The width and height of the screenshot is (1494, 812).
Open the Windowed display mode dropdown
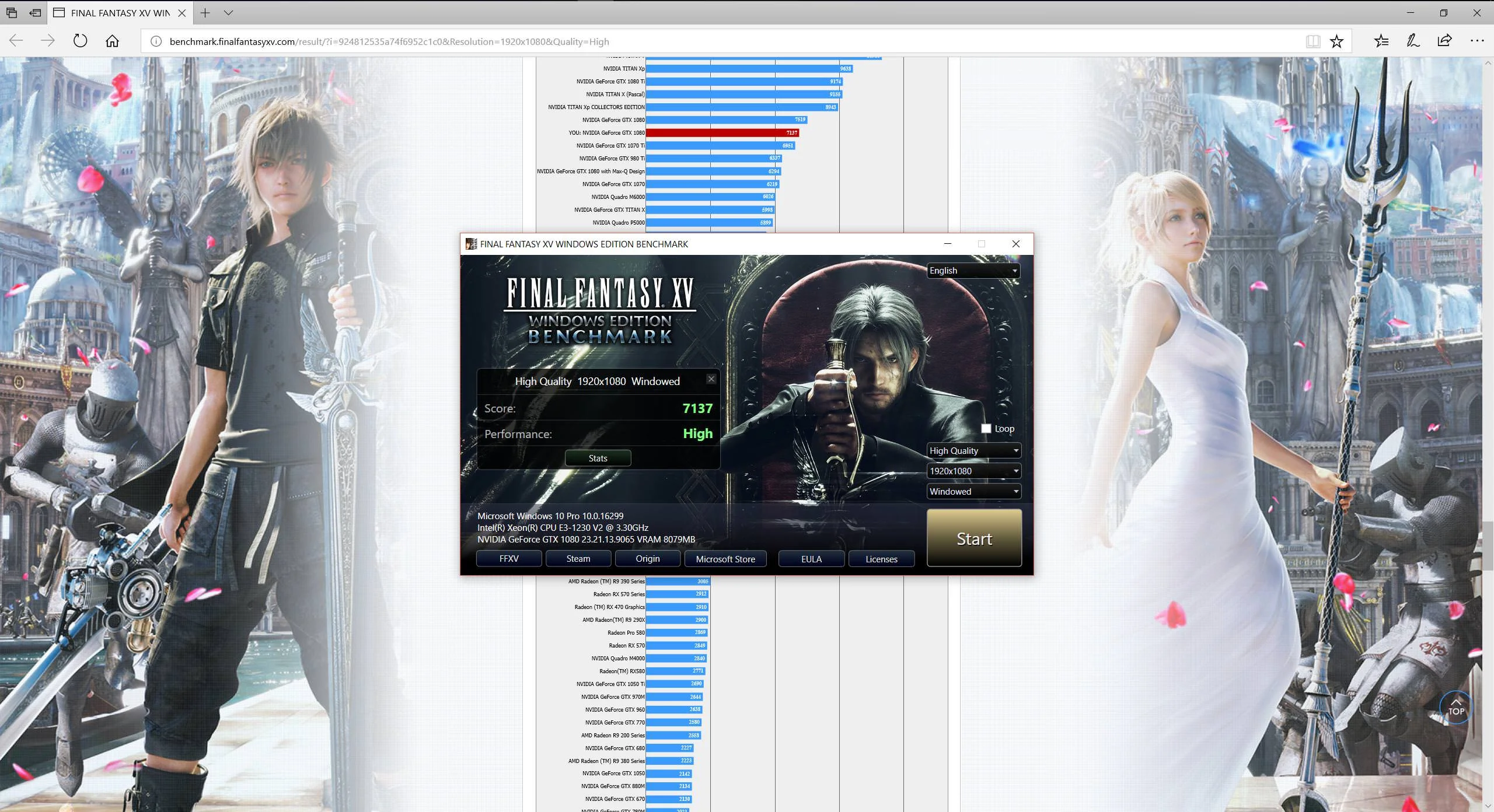973,491
